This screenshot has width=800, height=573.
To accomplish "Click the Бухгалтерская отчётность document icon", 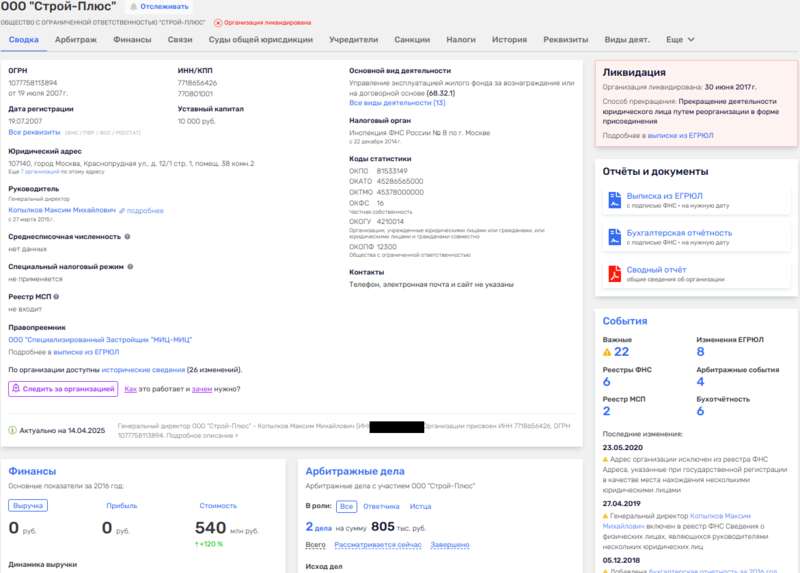I will click(x=614, y=236).
